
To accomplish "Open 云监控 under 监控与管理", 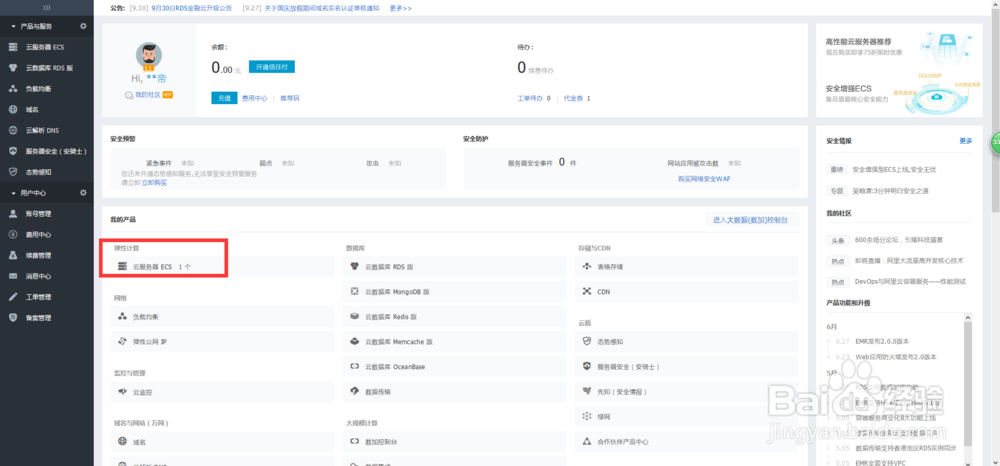I will point(222,392).
